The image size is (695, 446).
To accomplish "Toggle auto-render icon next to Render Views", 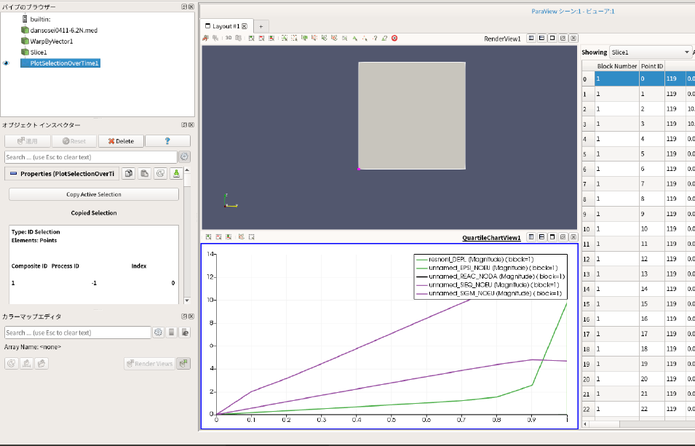I will [x=184, y=364].
